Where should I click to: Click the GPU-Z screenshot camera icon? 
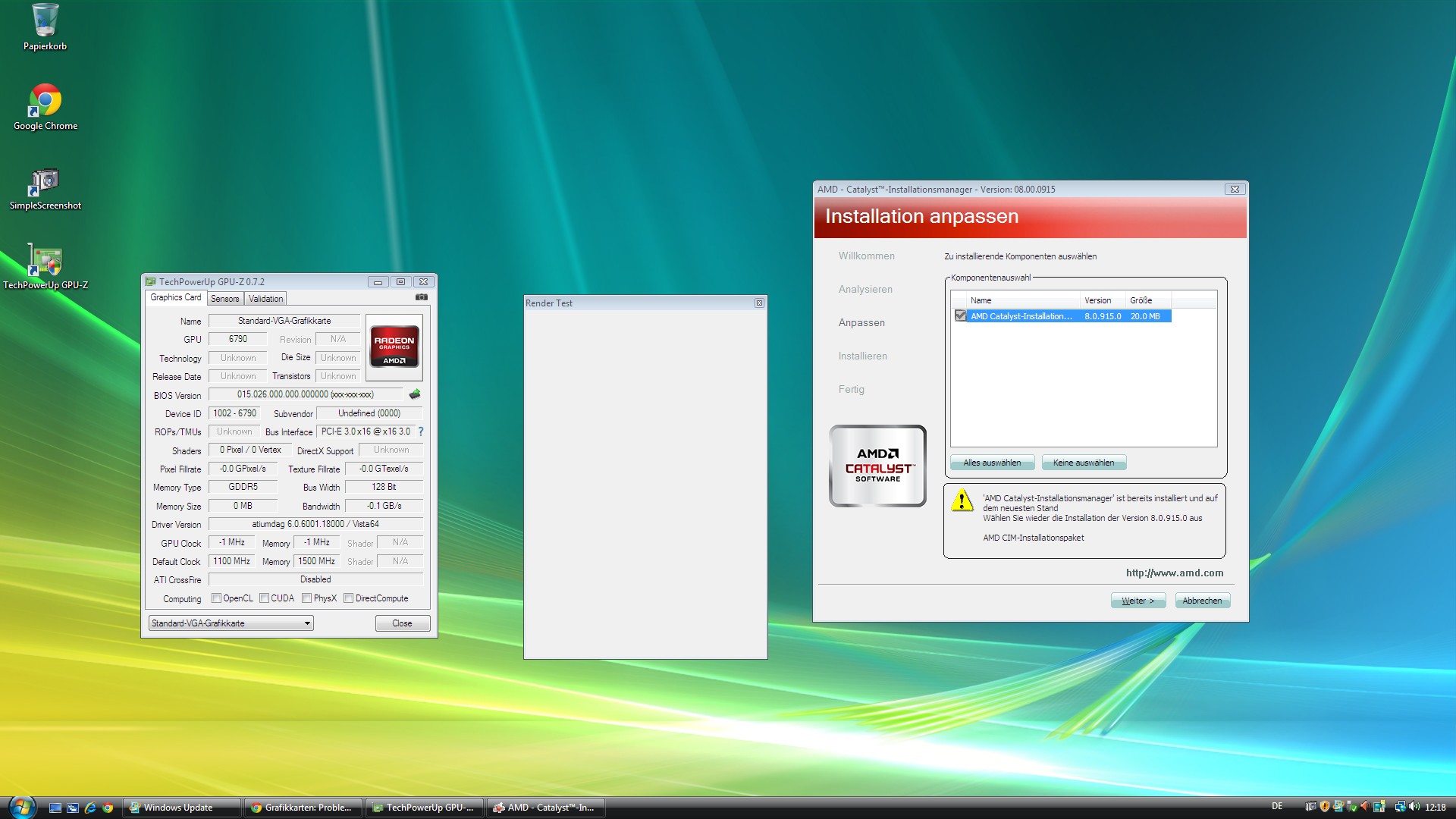422,297
